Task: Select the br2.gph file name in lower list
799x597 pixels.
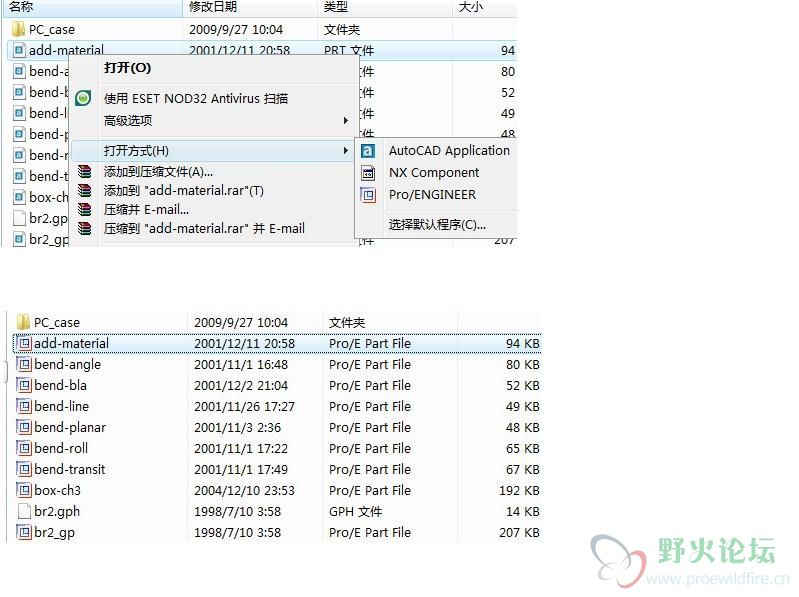Action: (57, 511)
